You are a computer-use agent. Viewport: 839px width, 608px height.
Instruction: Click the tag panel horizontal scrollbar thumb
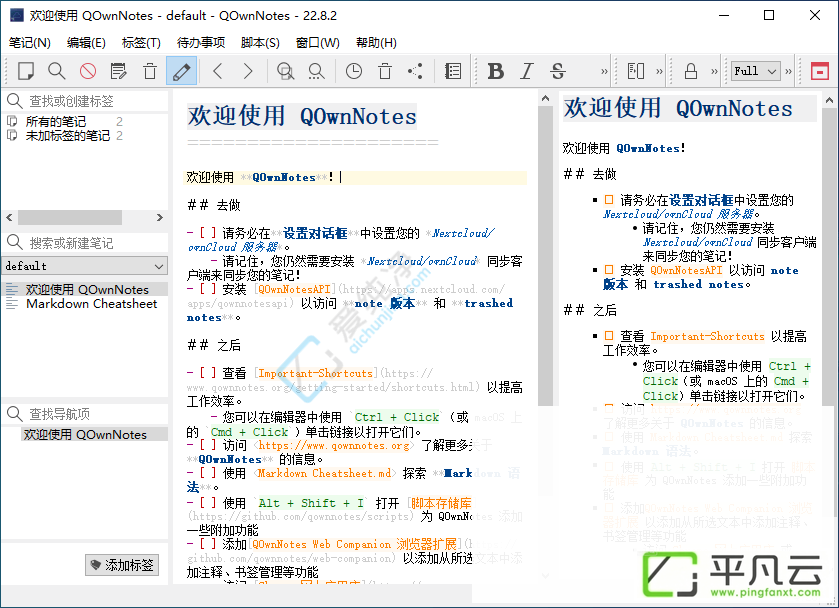tap(70, 217)
